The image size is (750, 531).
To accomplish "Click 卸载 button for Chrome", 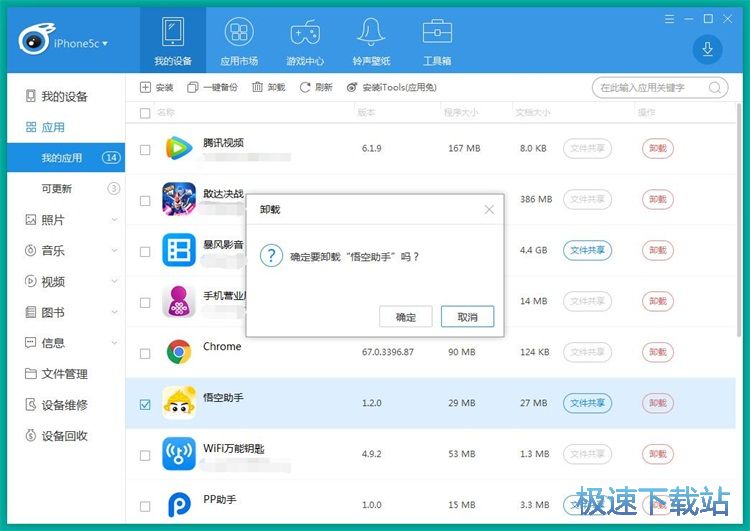I will (x=658, y=352).
